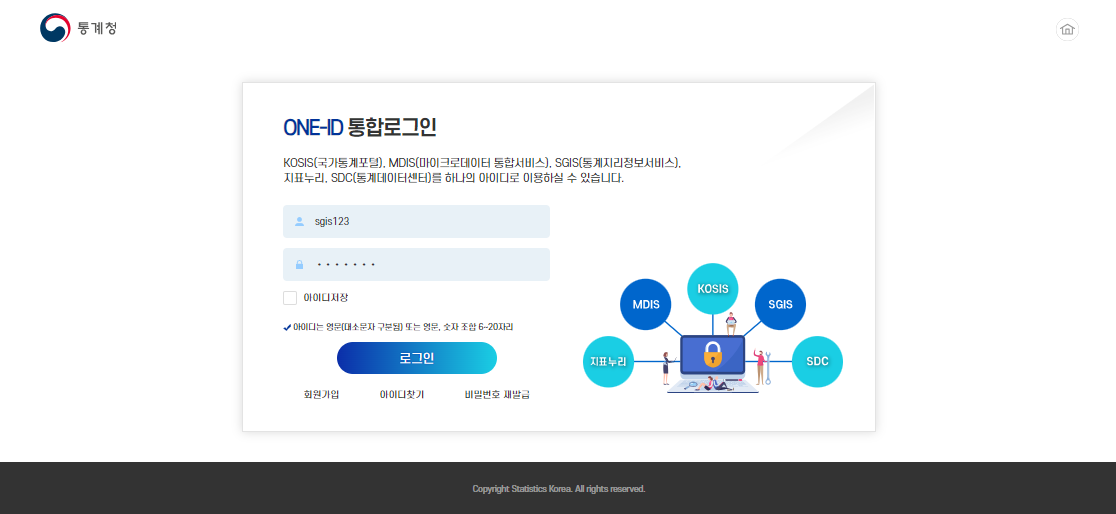
Task: Click the 지표누리 circle in illustration
Action: point(608,362)
